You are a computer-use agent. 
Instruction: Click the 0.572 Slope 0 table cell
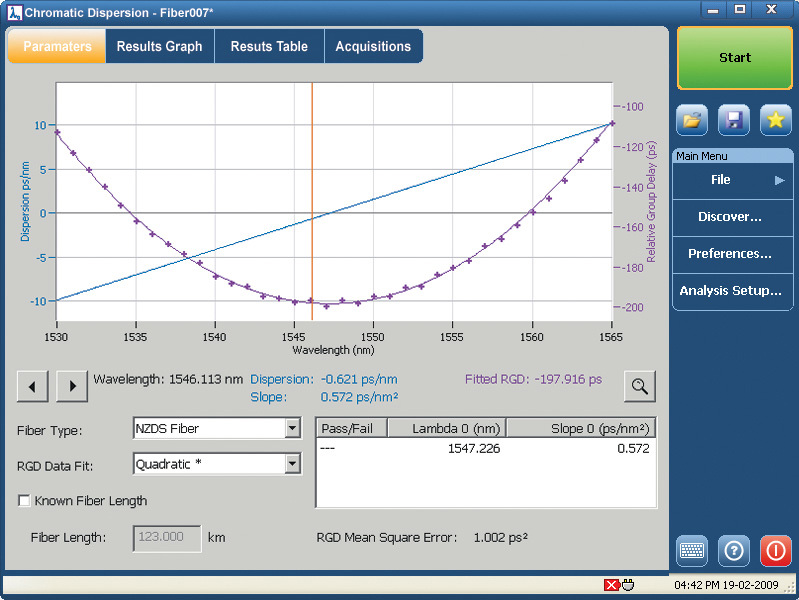point(633,449)
